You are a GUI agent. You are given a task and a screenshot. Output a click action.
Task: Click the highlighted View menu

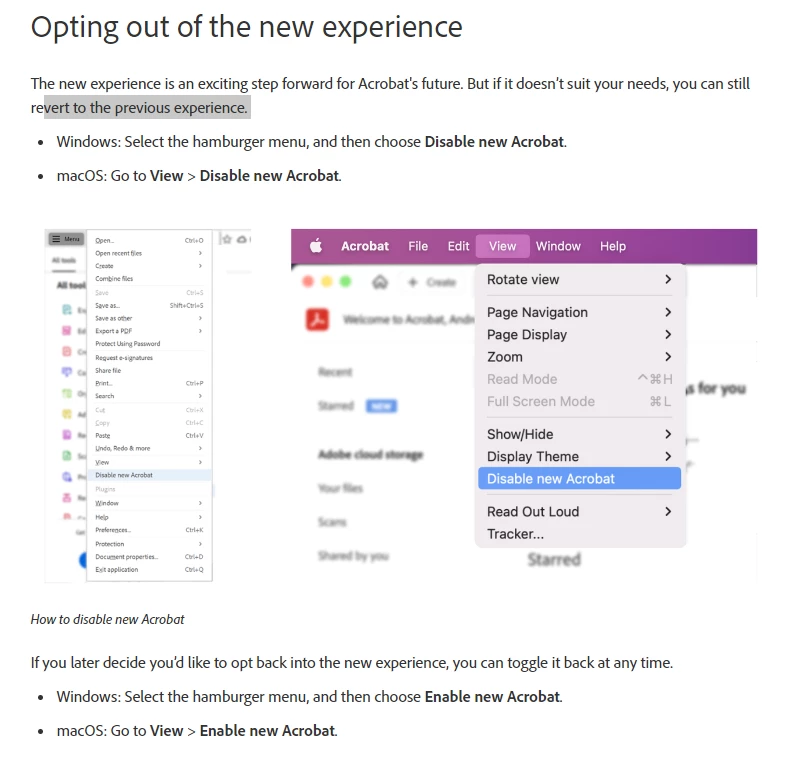[x=502, y=246]
